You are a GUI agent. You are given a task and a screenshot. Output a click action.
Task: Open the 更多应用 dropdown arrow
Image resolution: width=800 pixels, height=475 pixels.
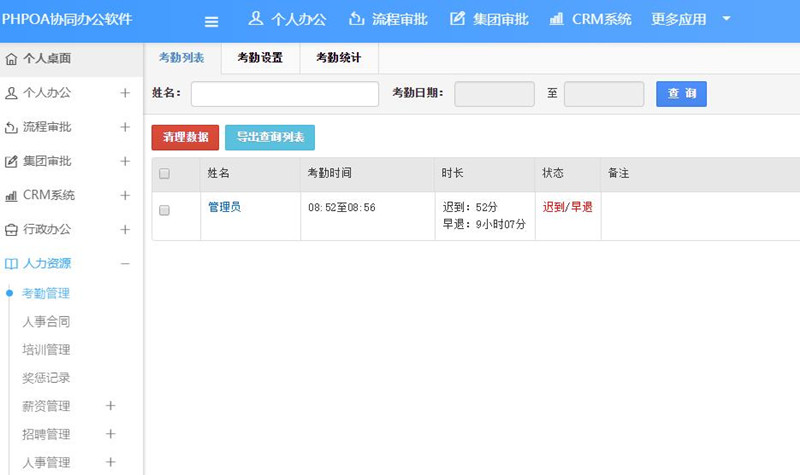coord(726,19)
